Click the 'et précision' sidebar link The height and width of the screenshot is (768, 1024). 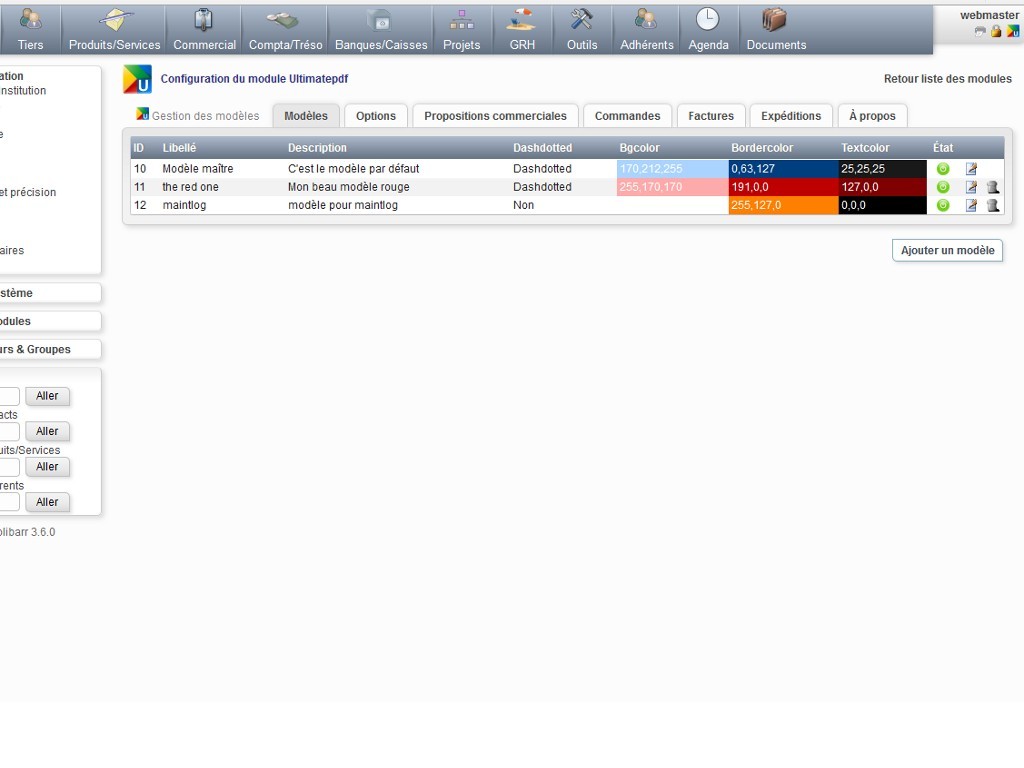tap(28, 192)
